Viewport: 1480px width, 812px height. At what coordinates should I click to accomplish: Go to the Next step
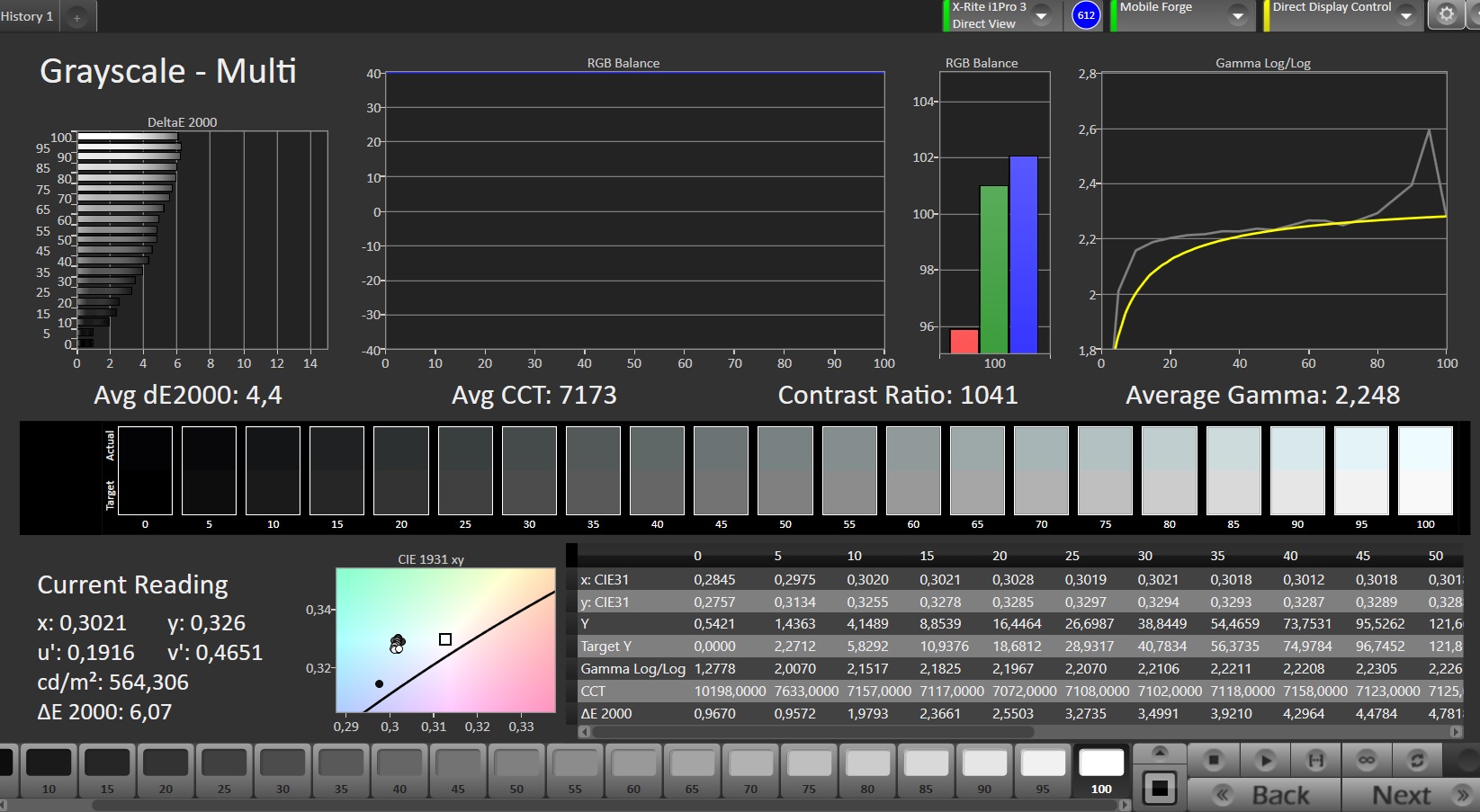[1411, 795]
